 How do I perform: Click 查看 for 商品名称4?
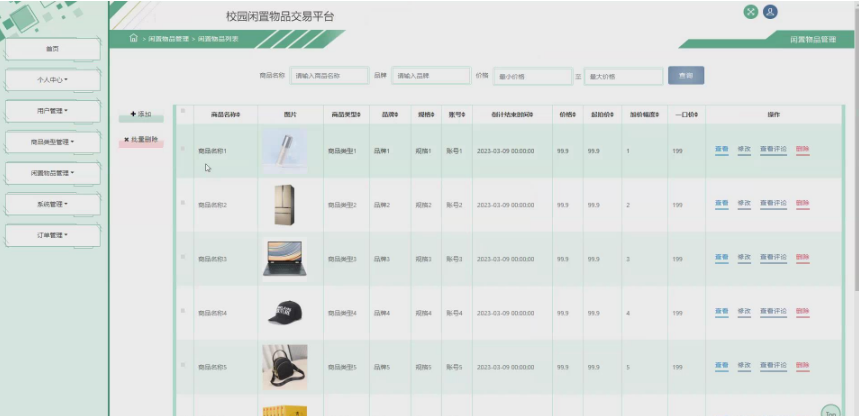tap(721, 311)
